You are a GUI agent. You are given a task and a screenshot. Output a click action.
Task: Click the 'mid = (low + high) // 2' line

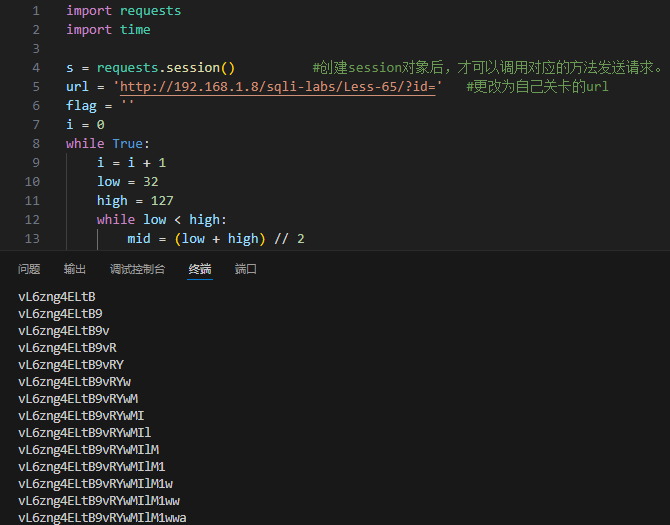pyautogui.click(x=215, y=239)
